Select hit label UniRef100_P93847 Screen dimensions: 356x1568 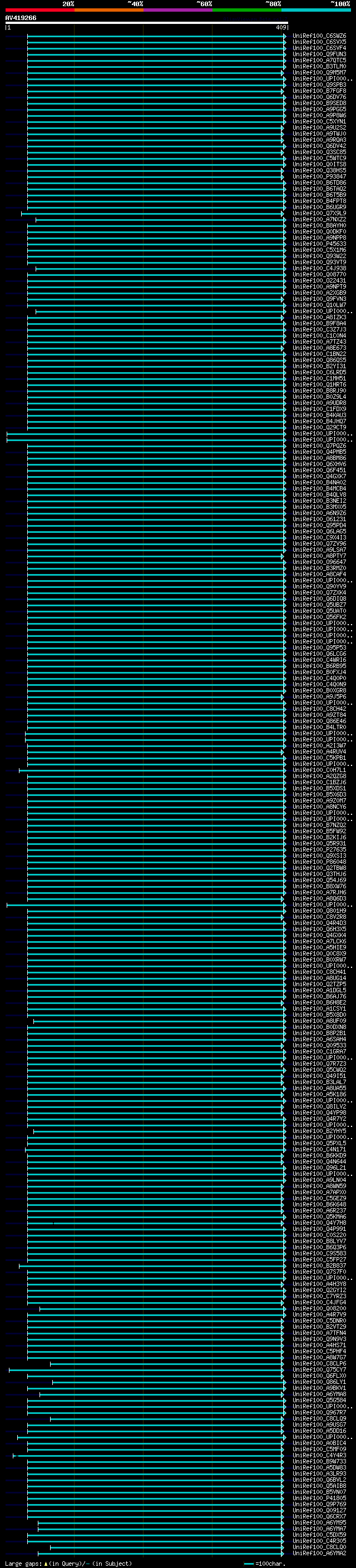(319, 176)
